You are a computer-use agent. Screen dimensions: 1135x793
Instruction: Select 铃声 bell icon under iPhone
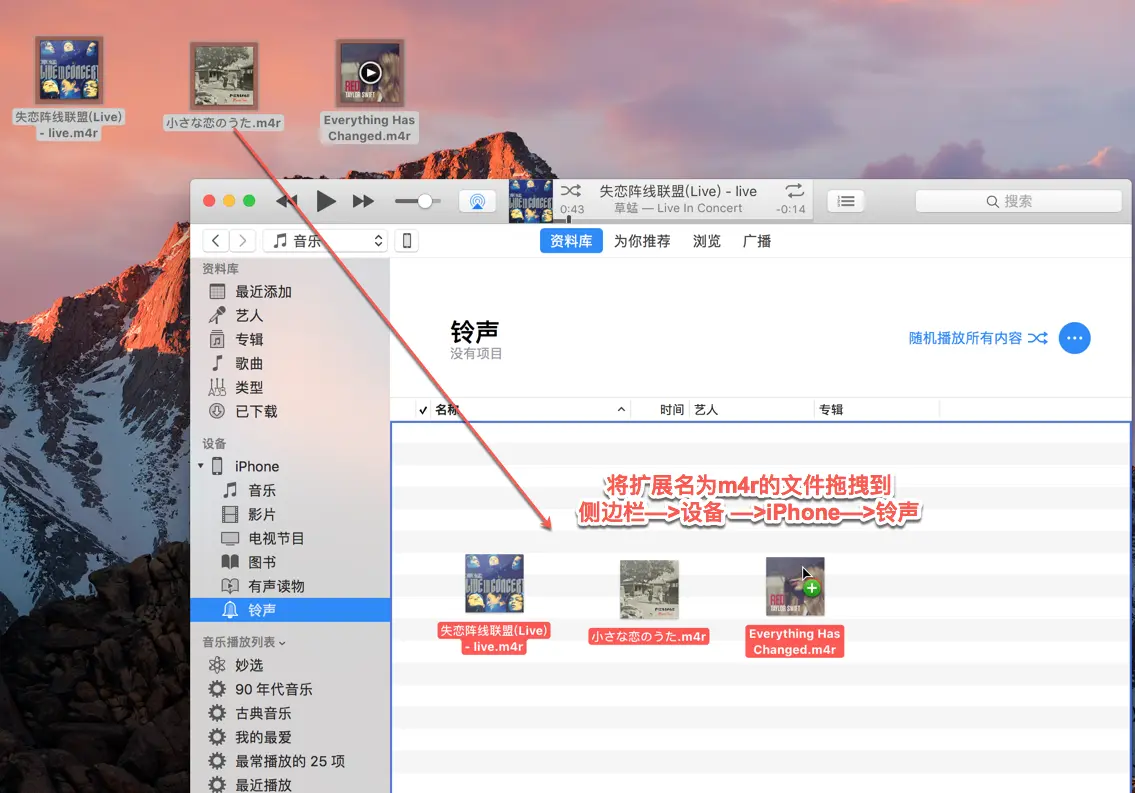coord(232,610)
